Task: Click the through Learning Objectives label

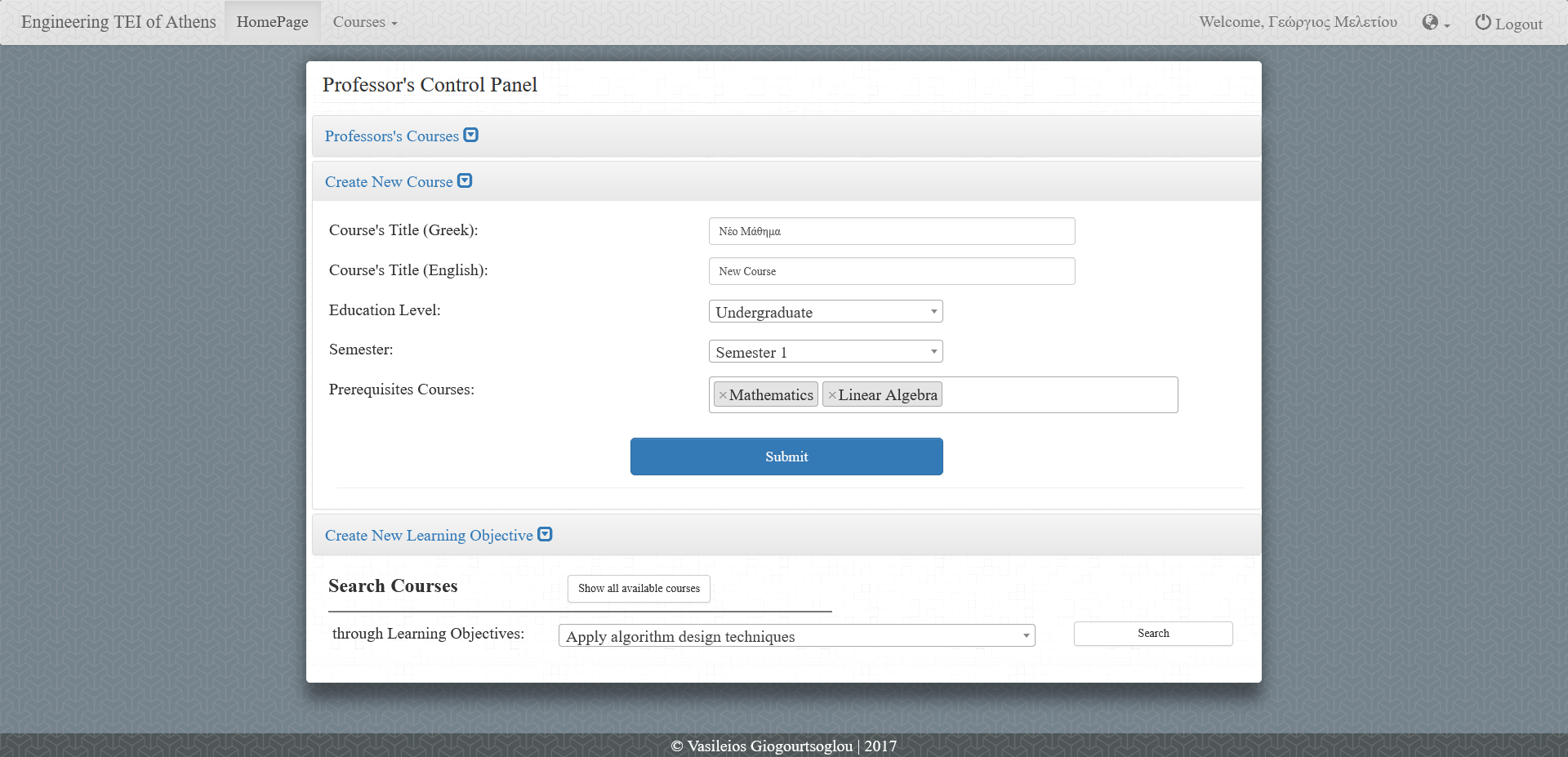Action: [x=428, y=634]
